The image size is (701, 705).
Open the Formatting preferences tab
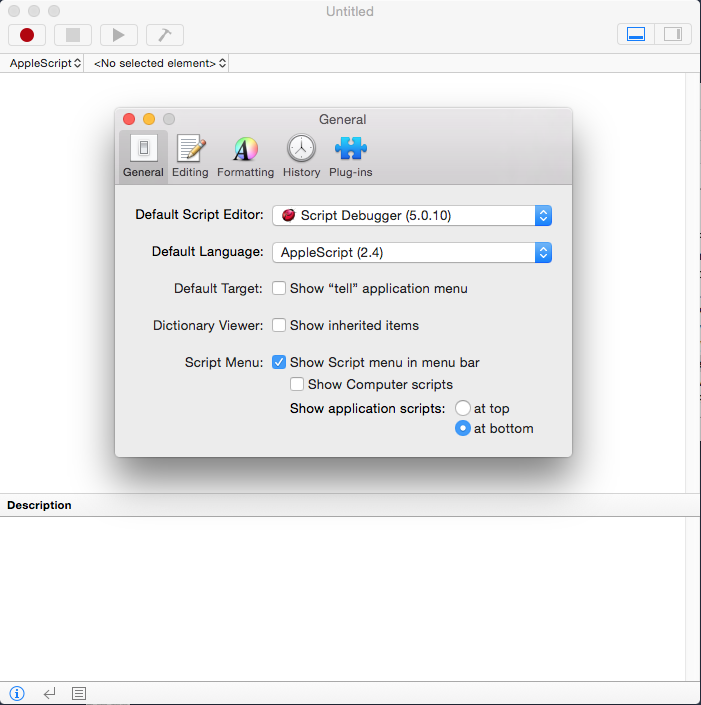246,156
